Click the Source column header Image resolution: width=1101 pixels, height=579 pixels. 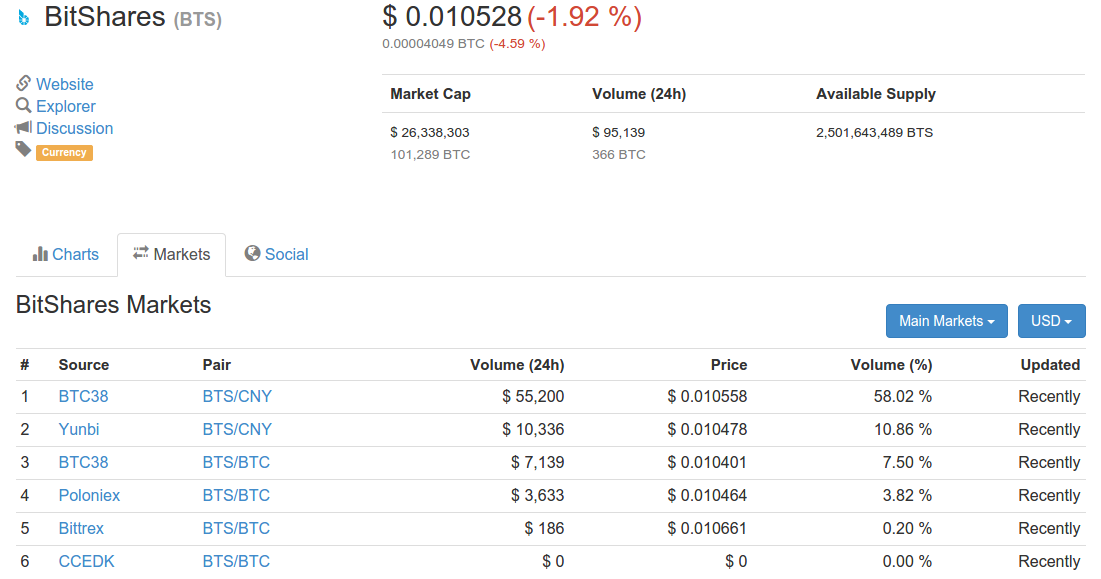point(84,365)
